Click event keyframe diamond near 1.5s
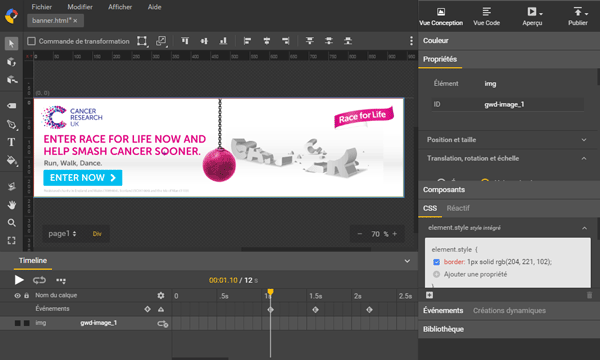The width and height of the screenshot is (600, 360). tap(315, 310)
